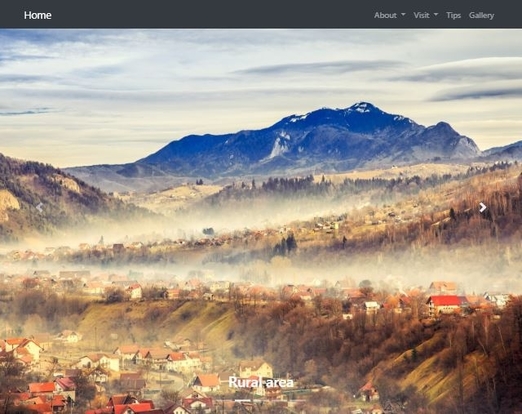This screenshot has width=522, height=414.
Task: Click the caret icon beside About
Action: pos(403,15)
